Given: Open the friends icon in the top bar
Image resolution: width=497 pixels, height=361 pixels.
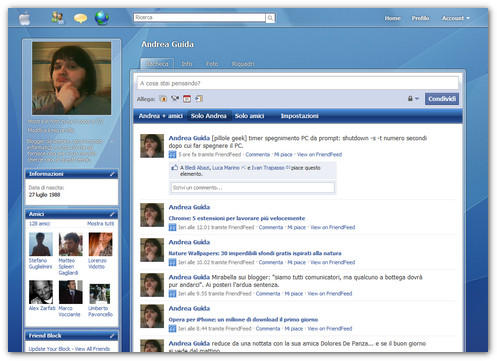Looking at the screenshot, I should [58, 18].
